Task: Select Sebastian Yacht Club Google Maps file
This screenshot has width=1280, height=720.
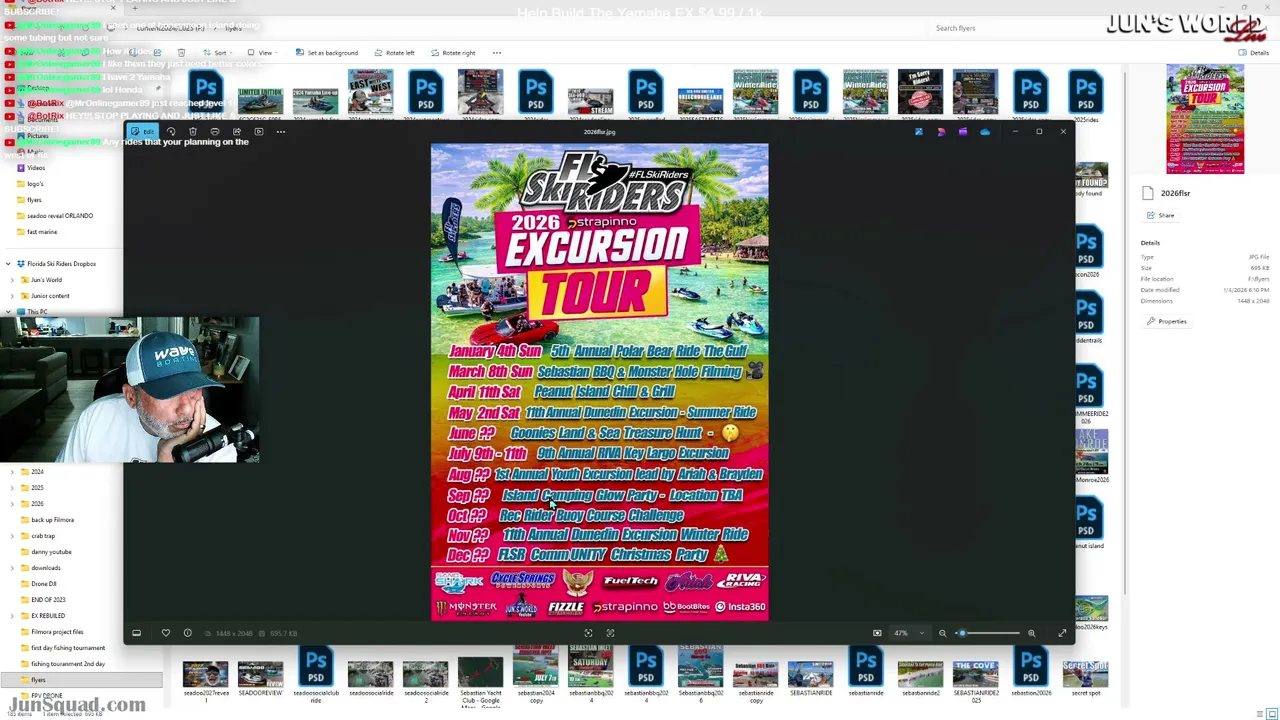Action: pyautogui.click(x=480, y=680)
